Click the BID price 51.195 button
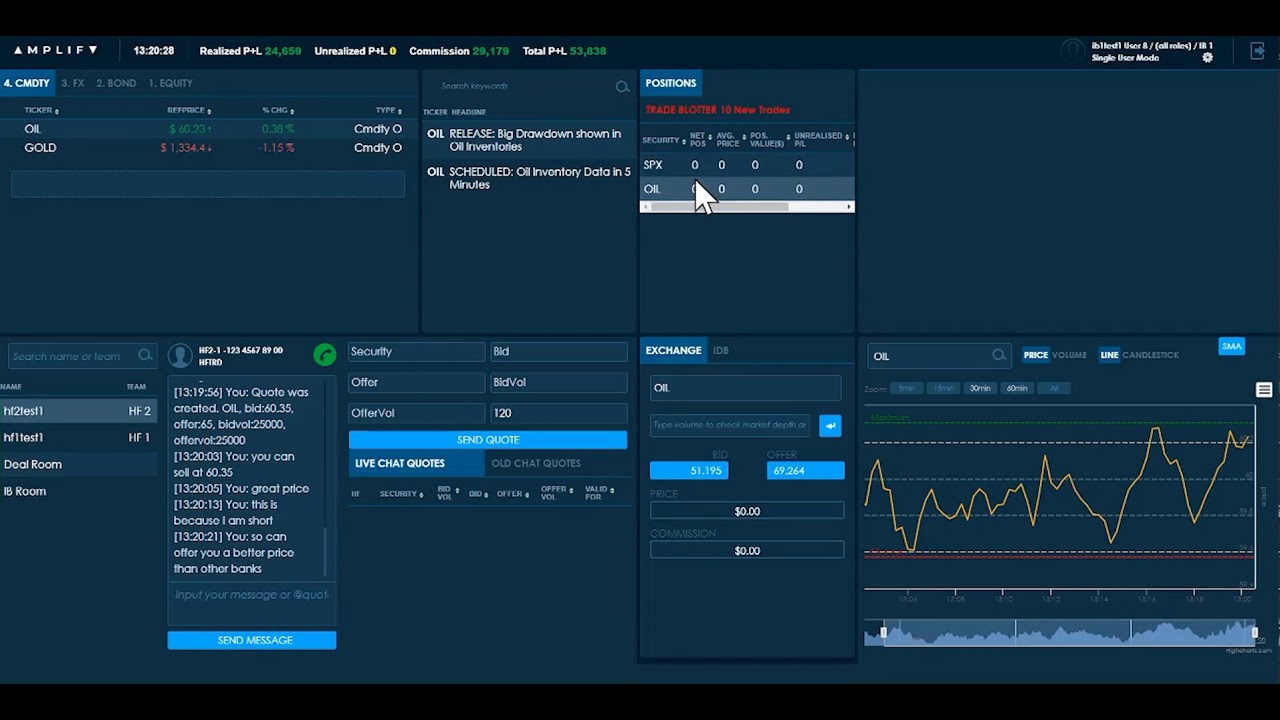The width and height of the screenshot is (1280, 720). 689,470
